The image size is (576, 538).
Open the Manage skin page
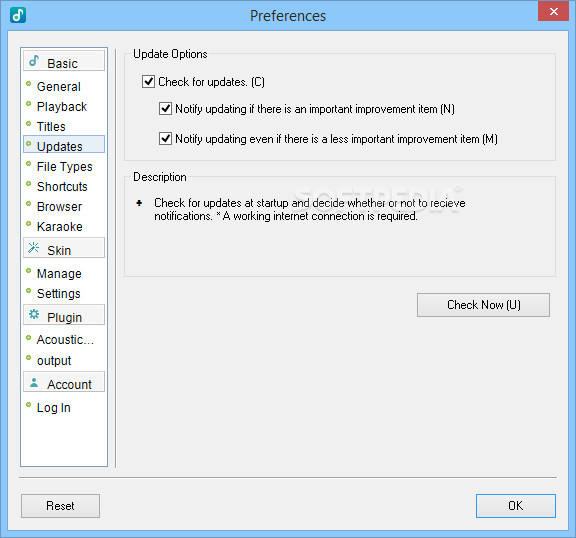[59, 274]
